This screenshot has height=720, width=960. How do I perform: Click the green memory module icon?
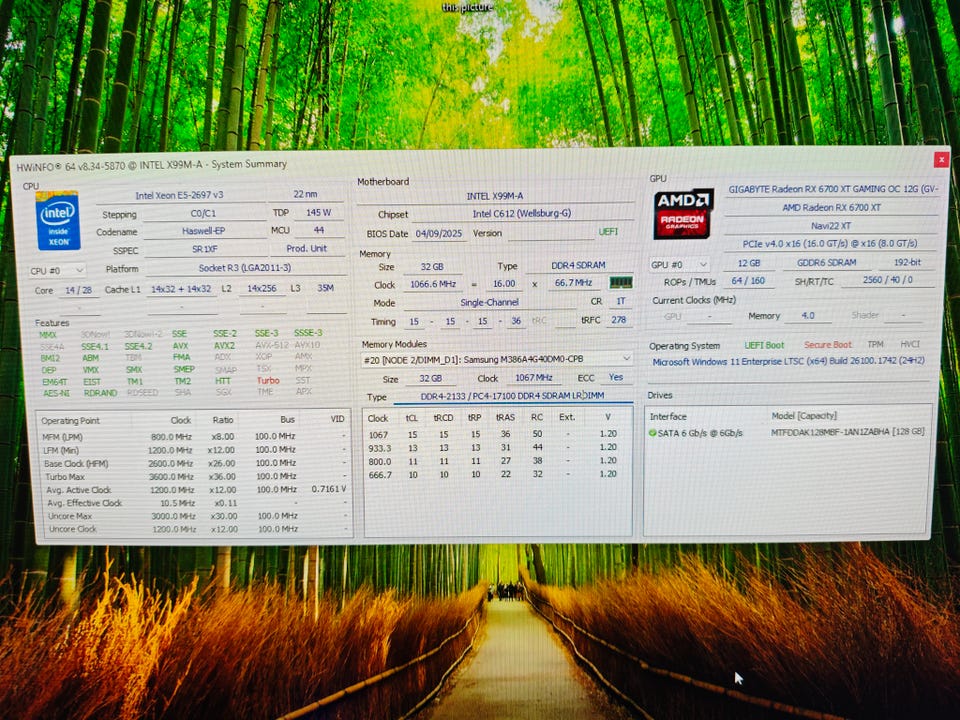click(x=620, y=283)
